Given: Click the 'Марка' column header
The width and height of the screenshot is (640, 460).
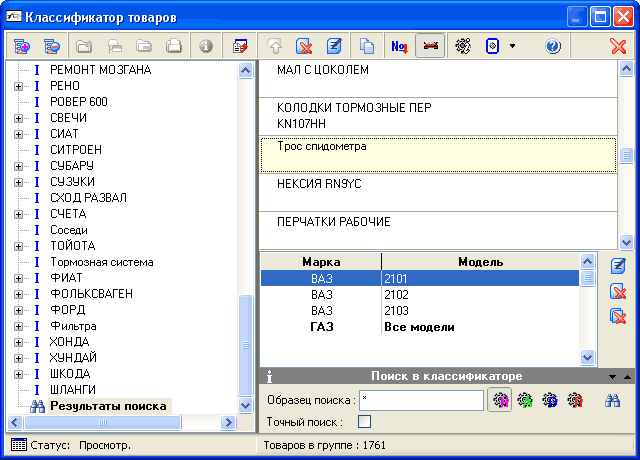Looking at the screenshot, I should (x=321, y=262).
